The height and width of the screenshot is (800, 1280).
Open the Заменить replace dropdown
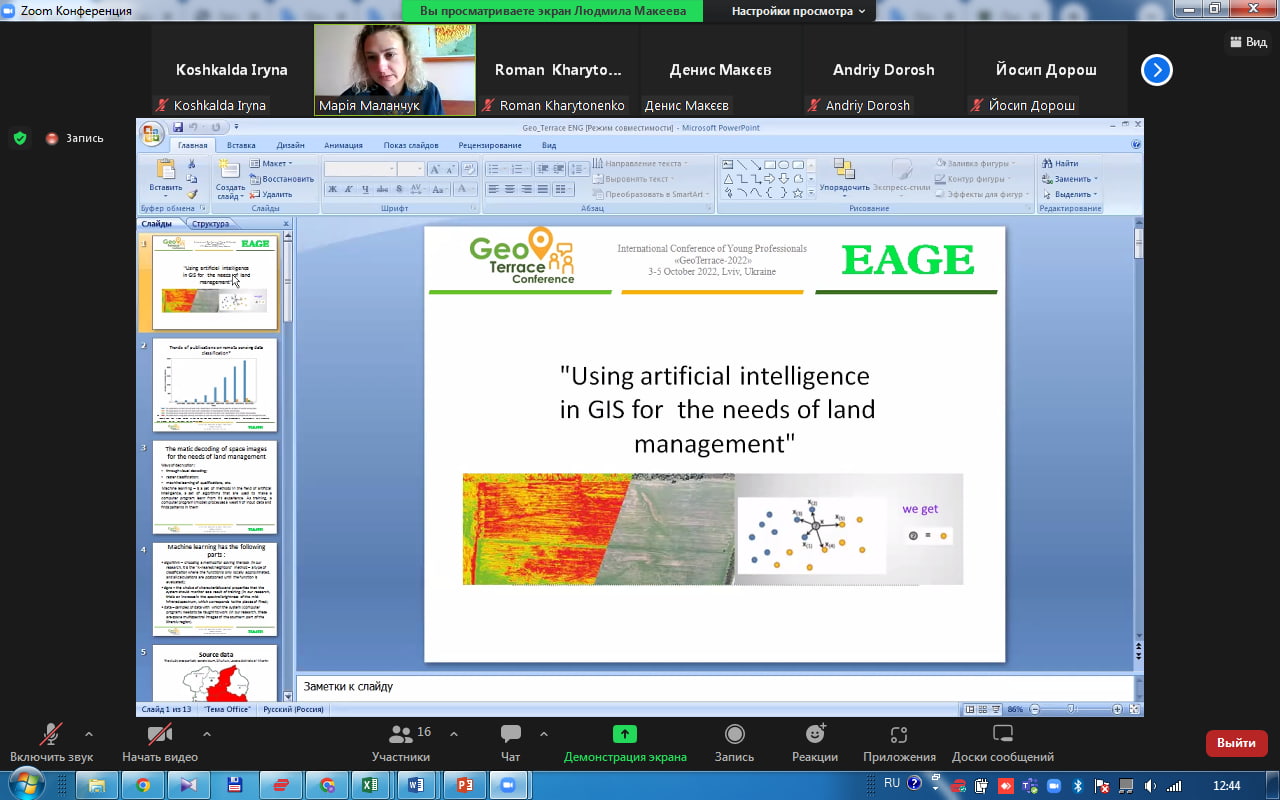point(1069,179)
